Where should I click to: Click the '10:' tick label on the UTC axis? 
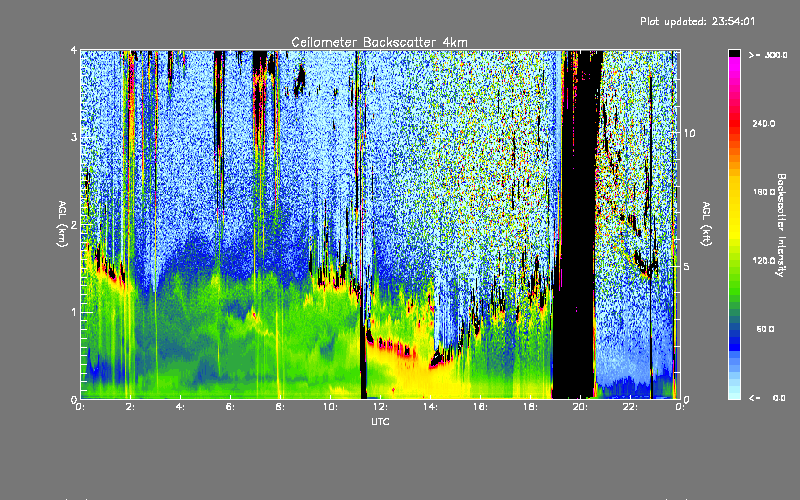[x=331, y=407]
